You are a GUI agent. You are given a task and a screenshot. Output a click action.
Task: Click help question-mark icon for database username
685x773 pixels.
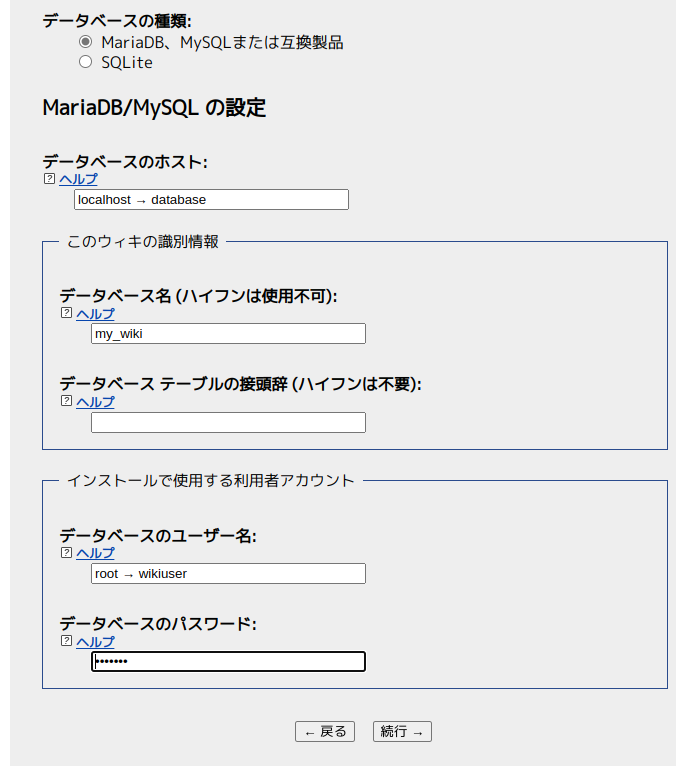[x=66, y=553]
